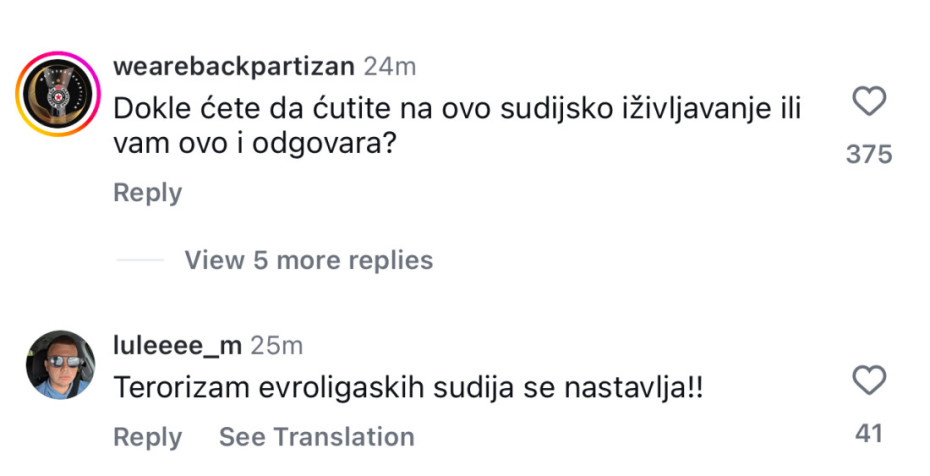
Task: Click the 24m timestamp
Action: click(390, 67)
